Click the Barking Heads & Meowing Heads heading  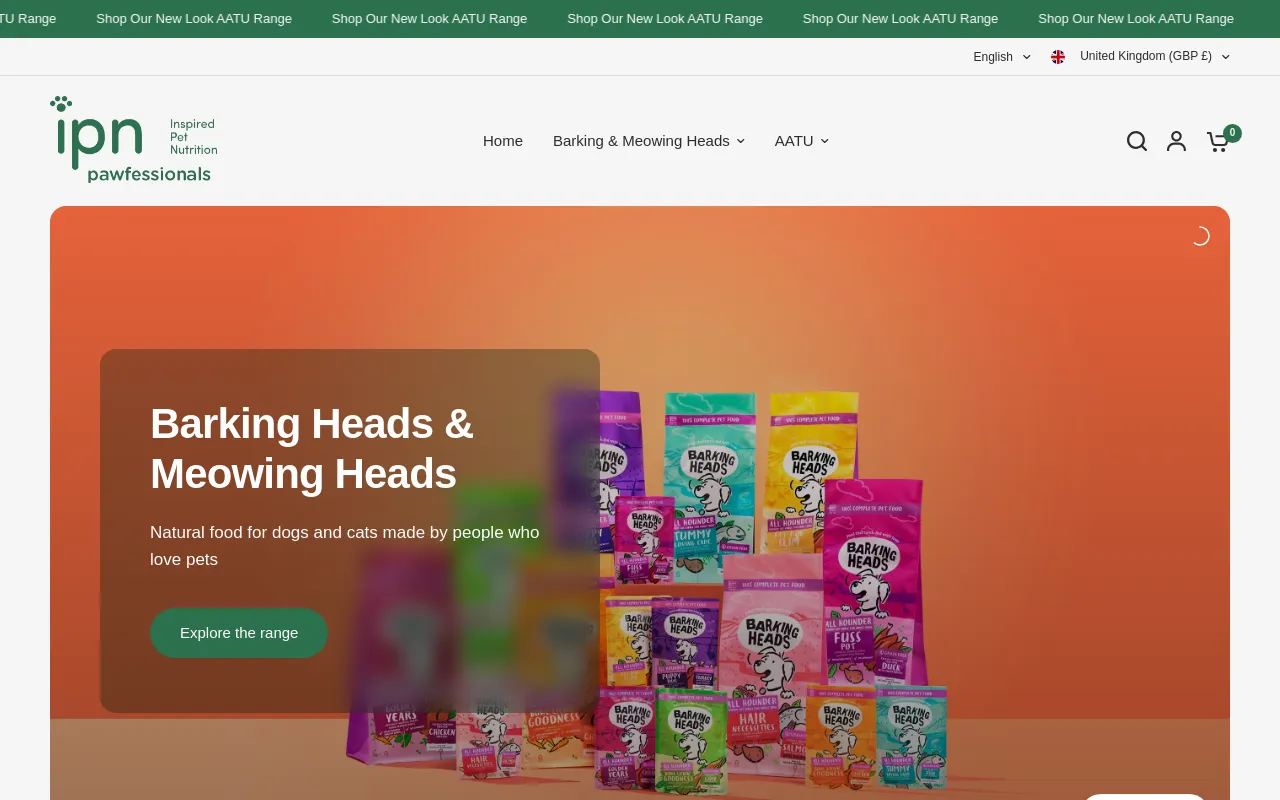point(311,449)
